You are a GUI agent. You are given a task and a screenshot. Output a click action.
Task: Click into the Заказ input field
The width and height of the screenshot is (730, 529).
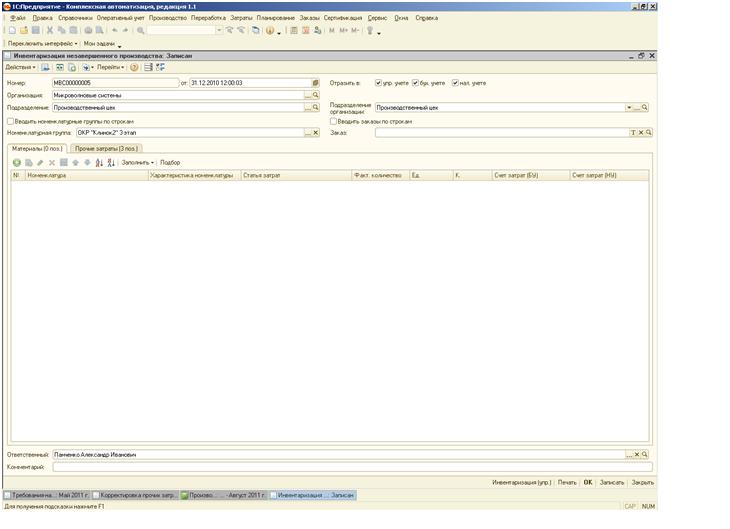[502, 133]
